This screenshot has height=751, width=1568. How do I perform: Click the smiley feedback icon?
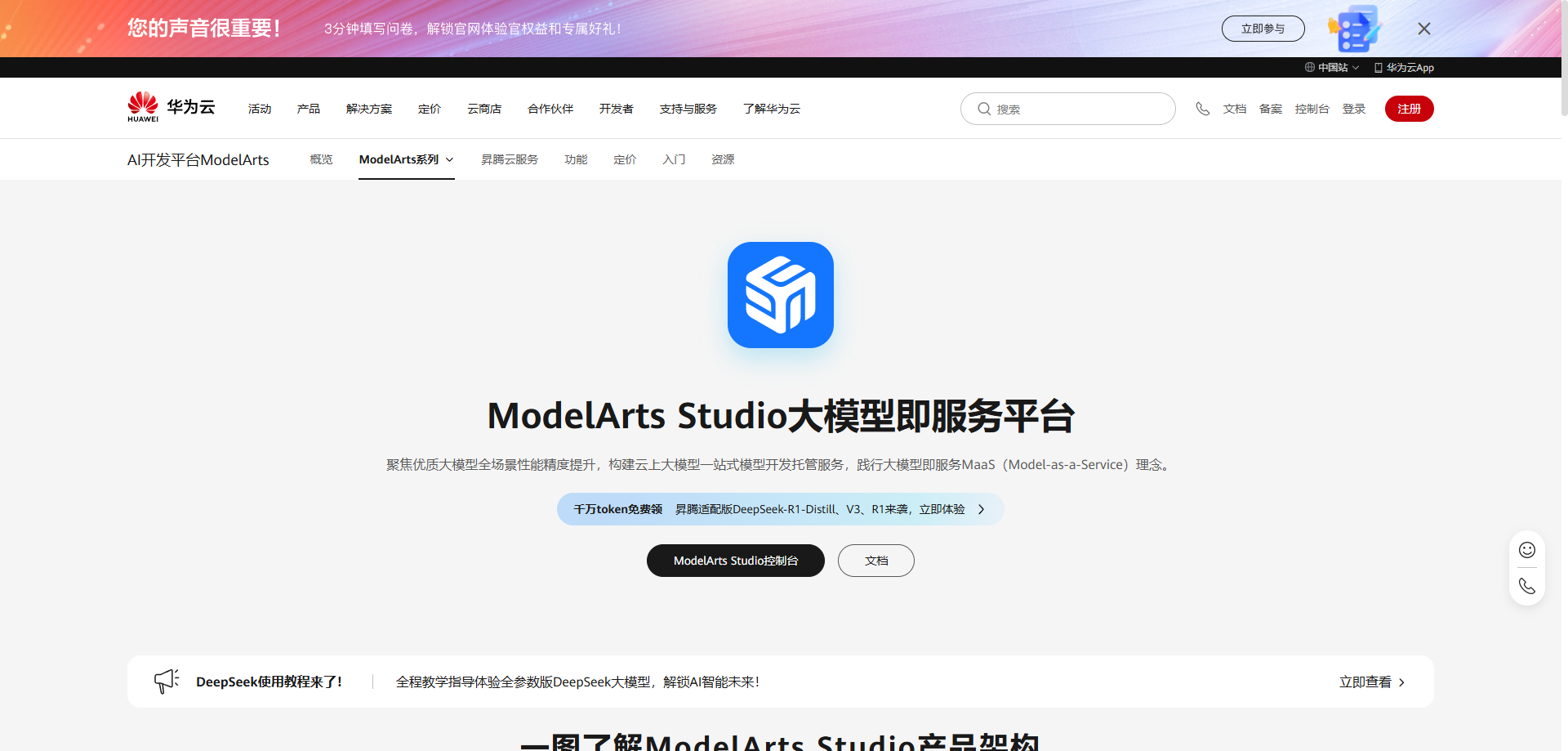coord(1527,550)
